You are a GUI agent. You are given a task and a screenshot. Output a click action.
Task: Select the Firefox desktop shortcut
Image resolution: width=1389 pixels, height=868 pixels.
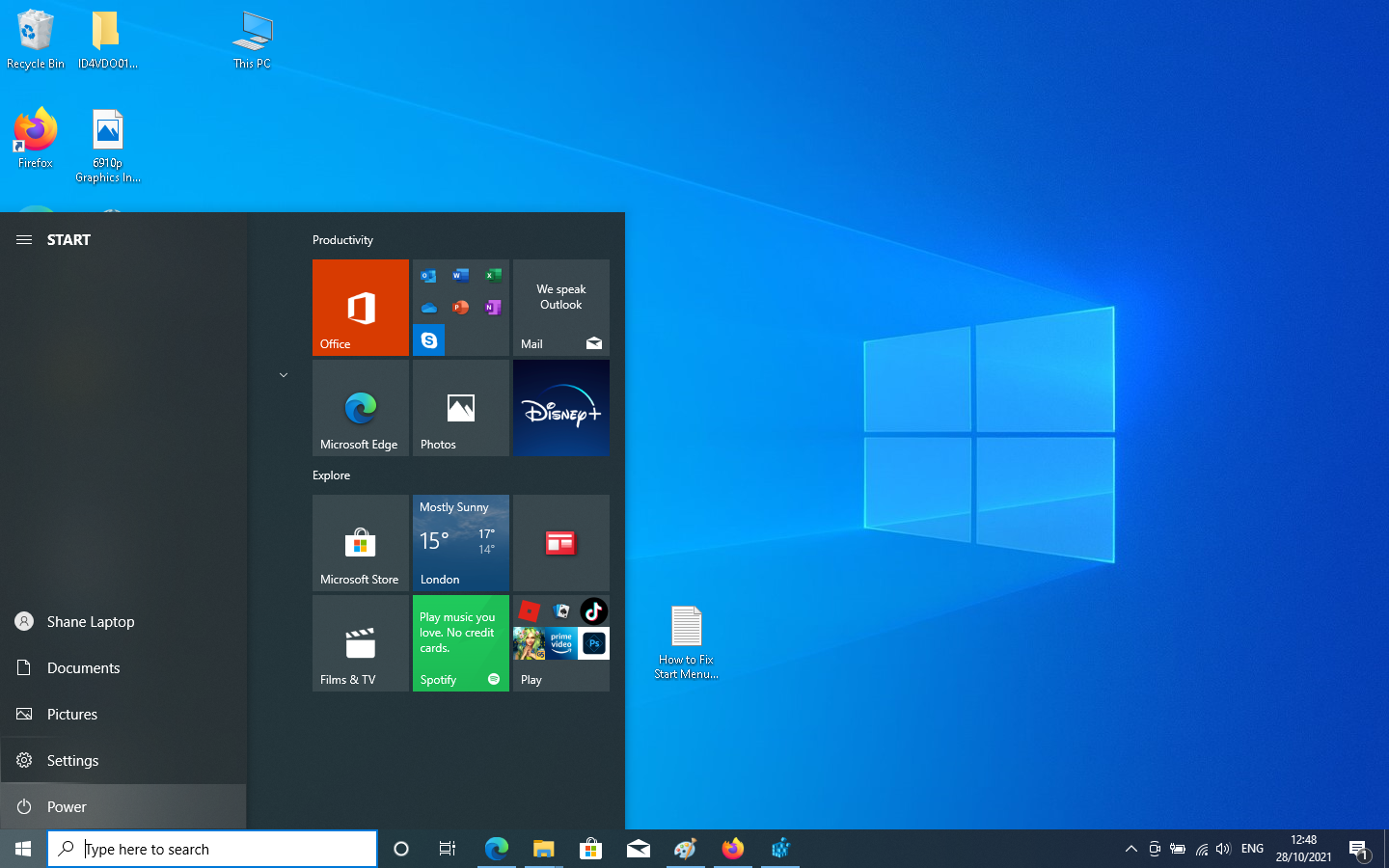point(36,139)
